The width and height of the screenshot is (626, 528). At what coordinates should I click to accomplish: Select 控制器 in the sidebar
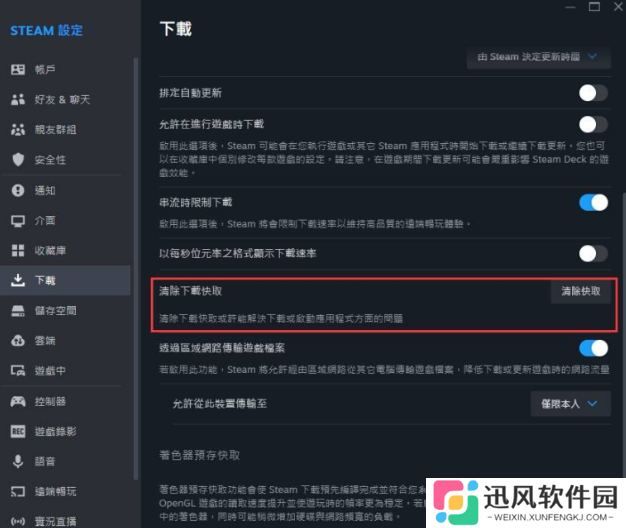click(x=66, y=401)
